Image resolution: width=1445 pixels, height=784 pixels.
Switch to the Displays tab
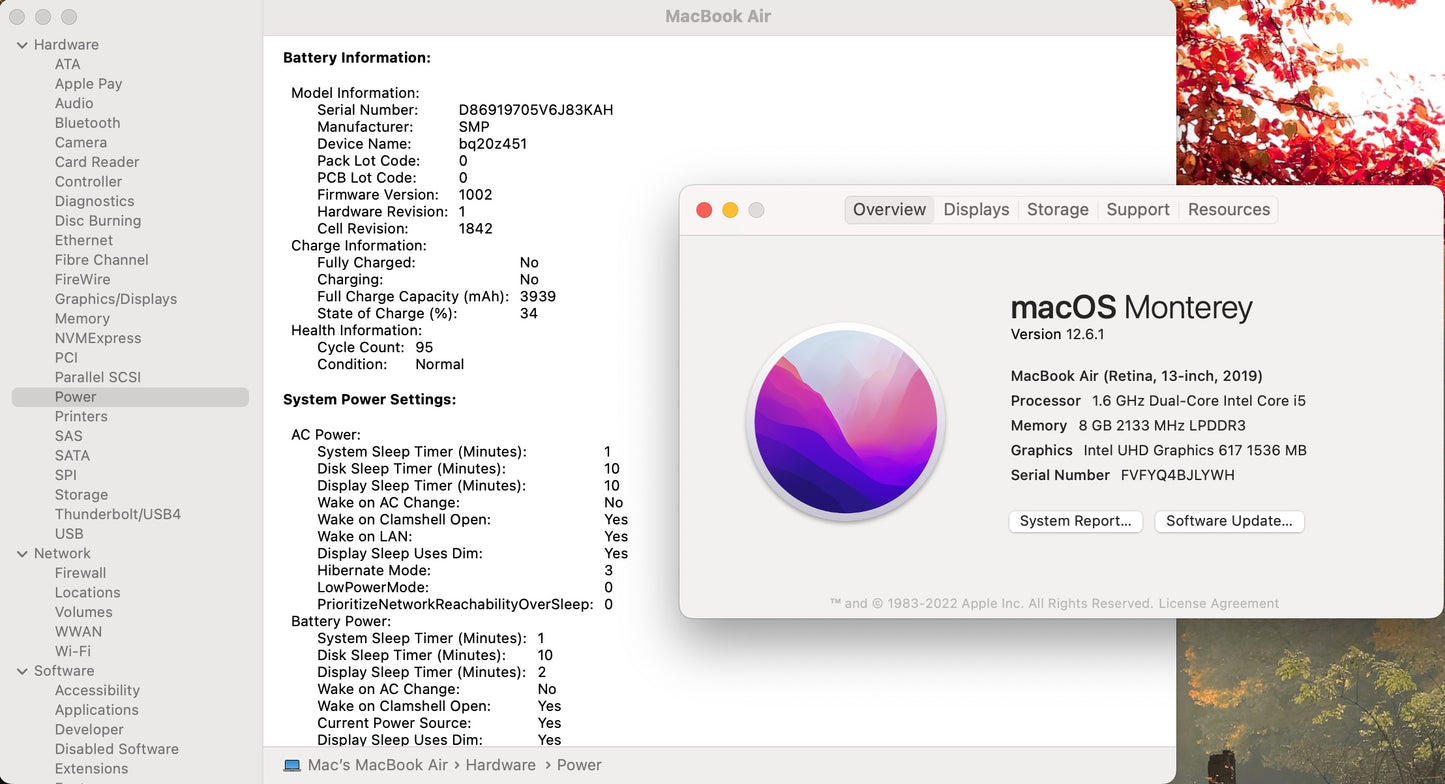pos(976,210)
